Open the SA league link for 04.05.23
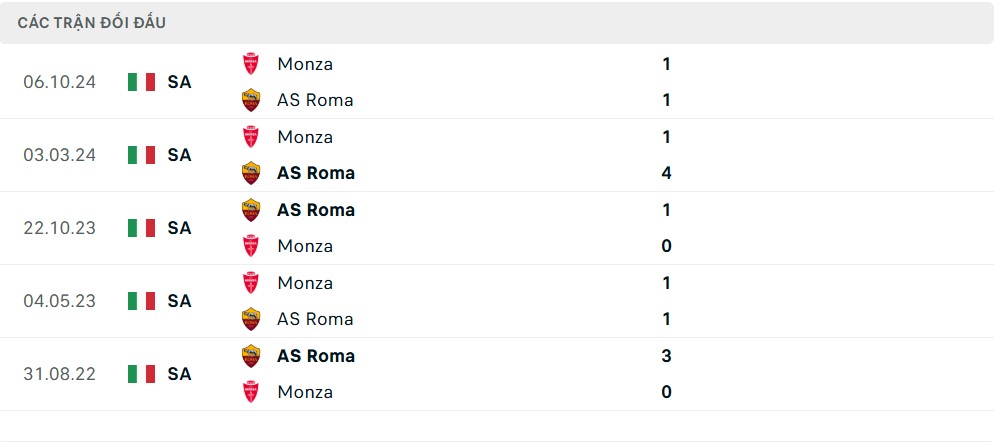The height and width of the screenshot is (442, 994). (179, 301)
